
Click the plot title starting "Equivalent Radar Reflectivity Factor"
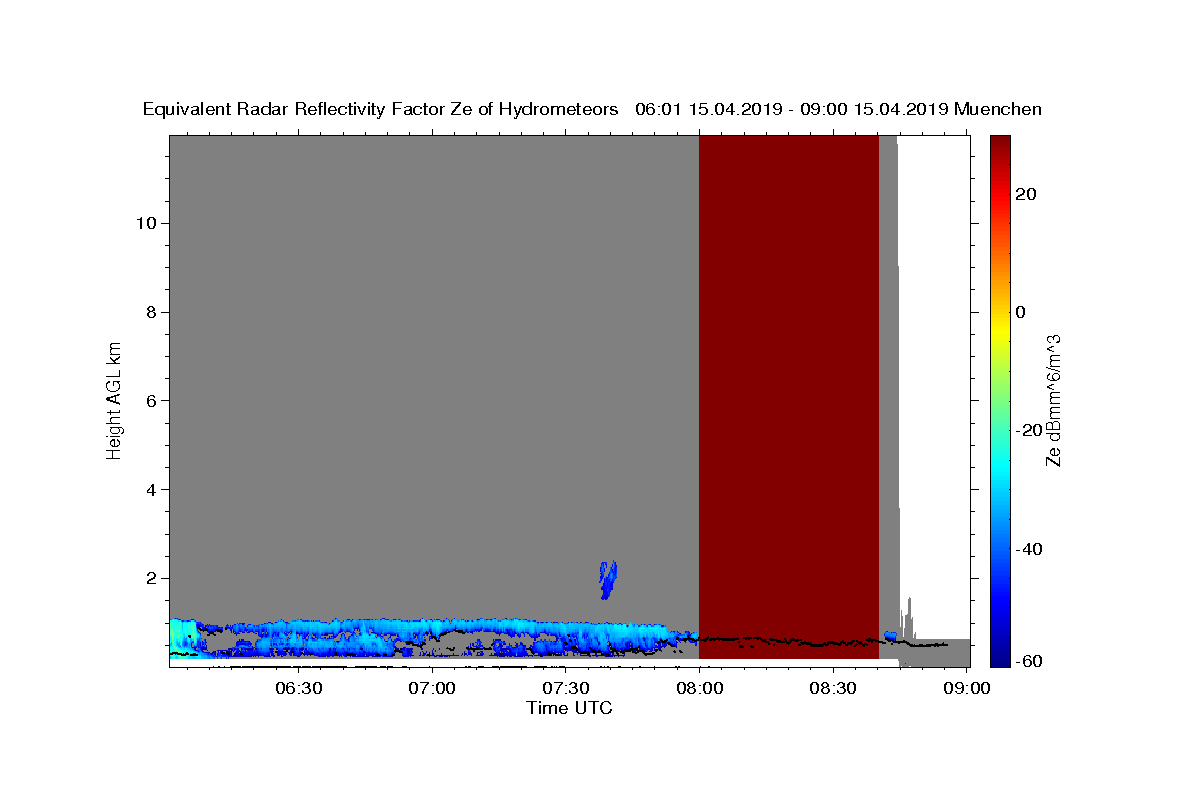592,109
